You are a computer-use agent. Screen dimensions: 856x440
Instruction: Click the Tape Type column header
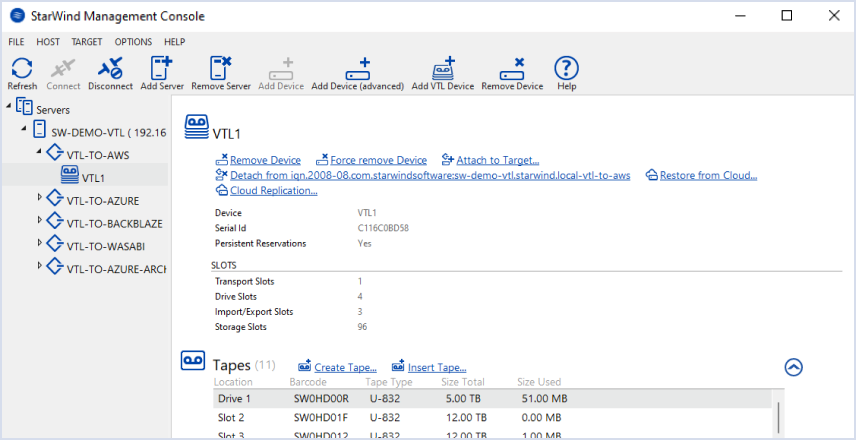pos(389,382)
